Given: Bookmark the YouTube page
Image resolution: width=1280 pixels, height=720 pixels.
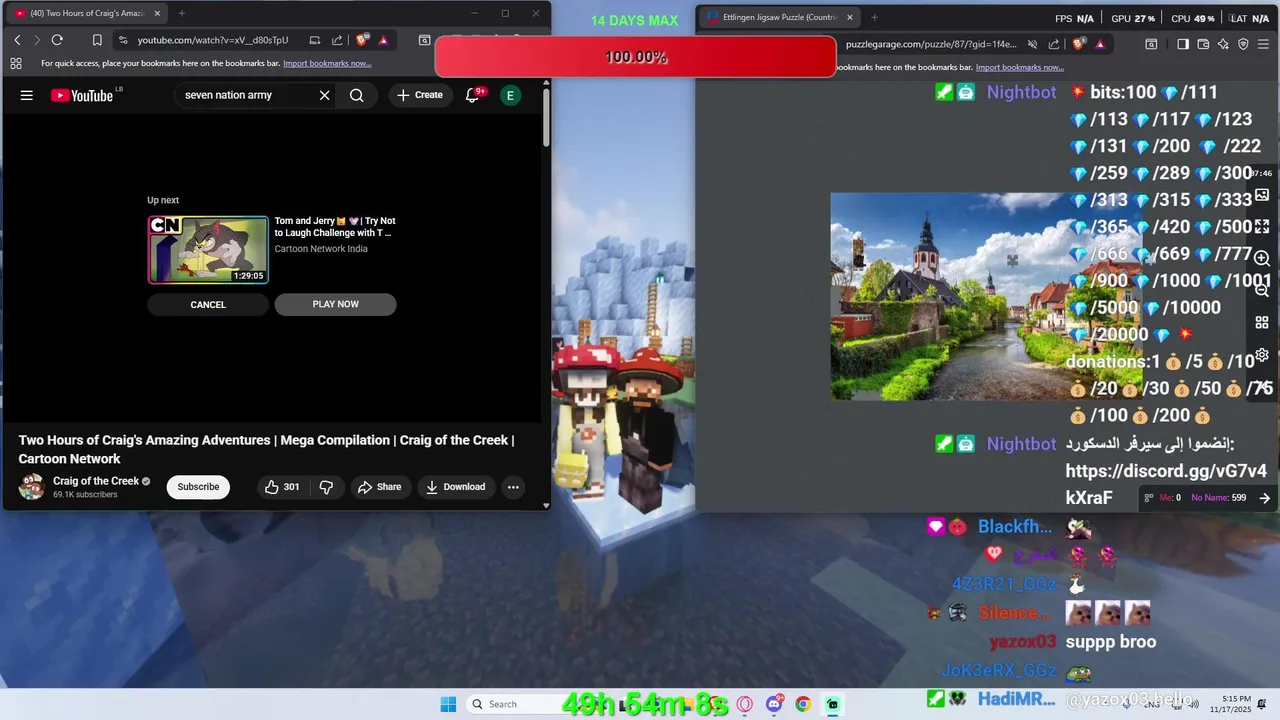Looking at the screenshot, I should 97,40.
